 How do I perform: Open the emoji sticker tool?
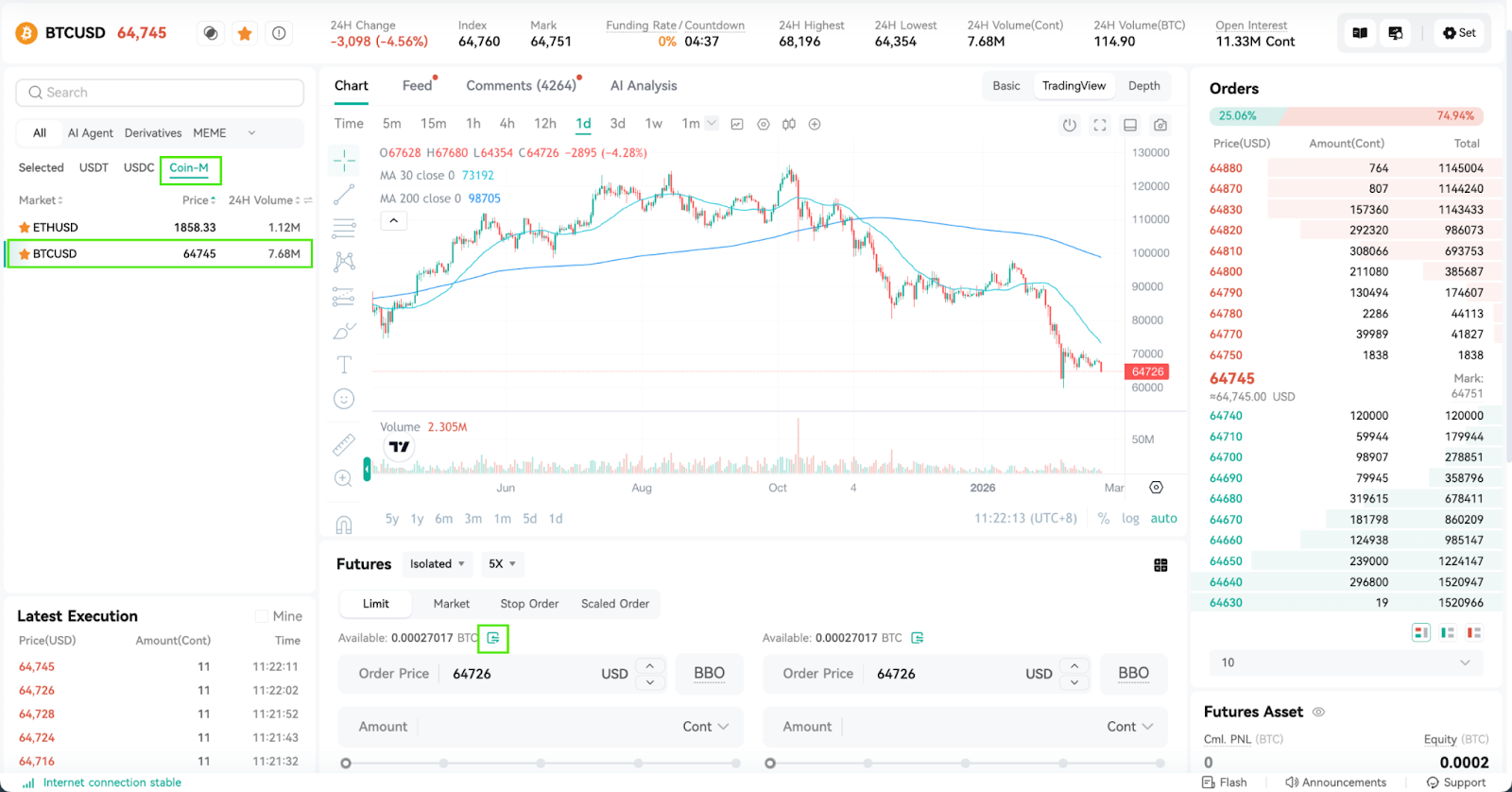point(344,399)
